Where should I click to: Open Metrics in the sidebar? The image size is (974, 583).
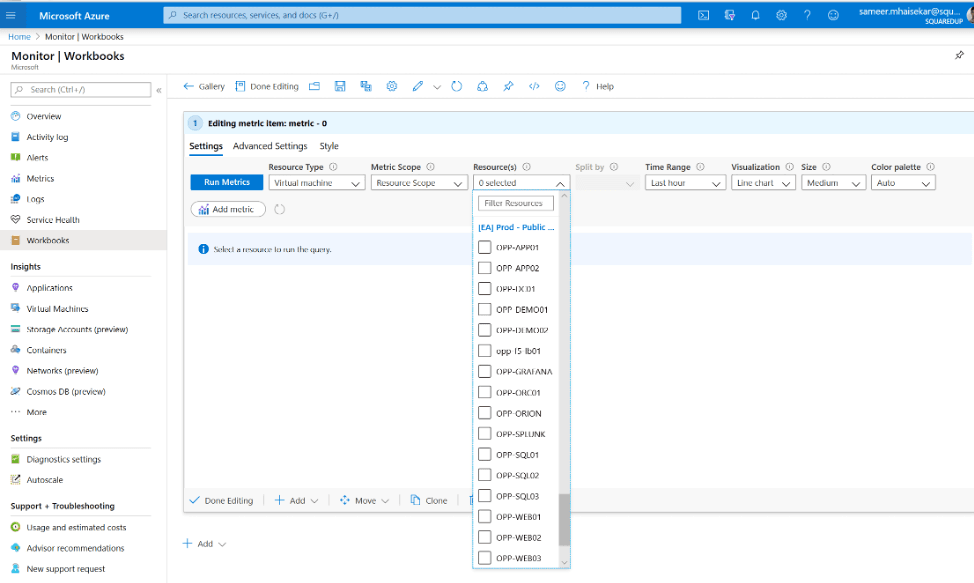pyautogui.click(x=40, y=178)
